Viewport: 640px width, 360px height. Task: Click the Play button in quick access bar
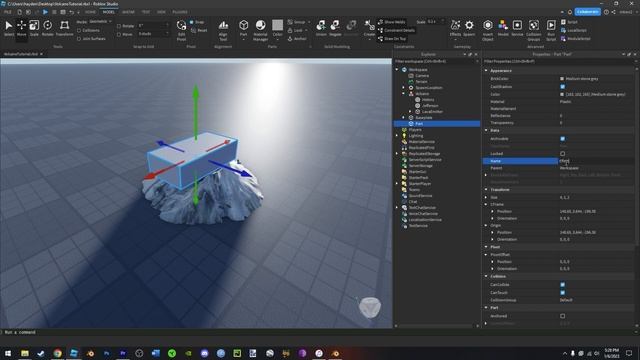(x=45, y=12)
